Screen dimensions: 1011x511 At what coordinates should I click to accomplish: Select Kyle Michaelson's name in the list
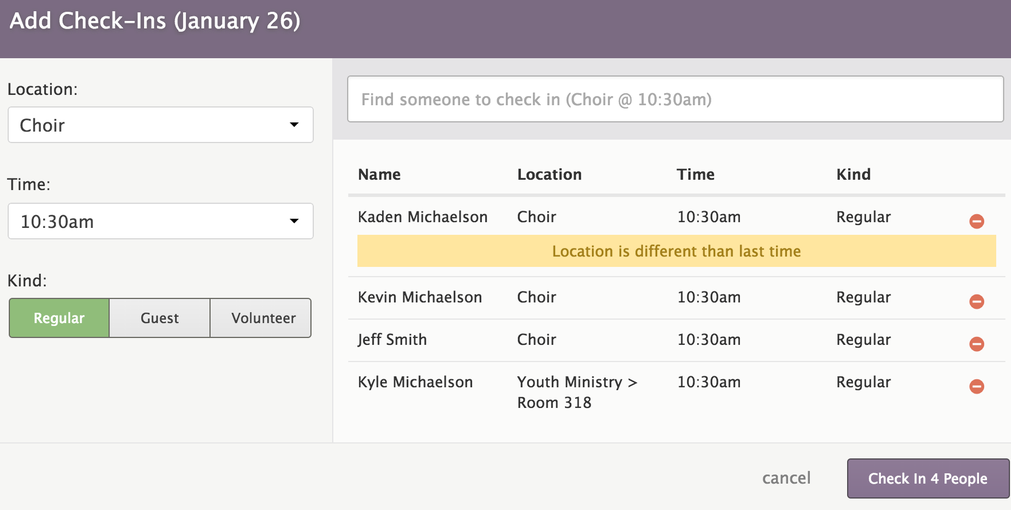(x=415, y=382)
